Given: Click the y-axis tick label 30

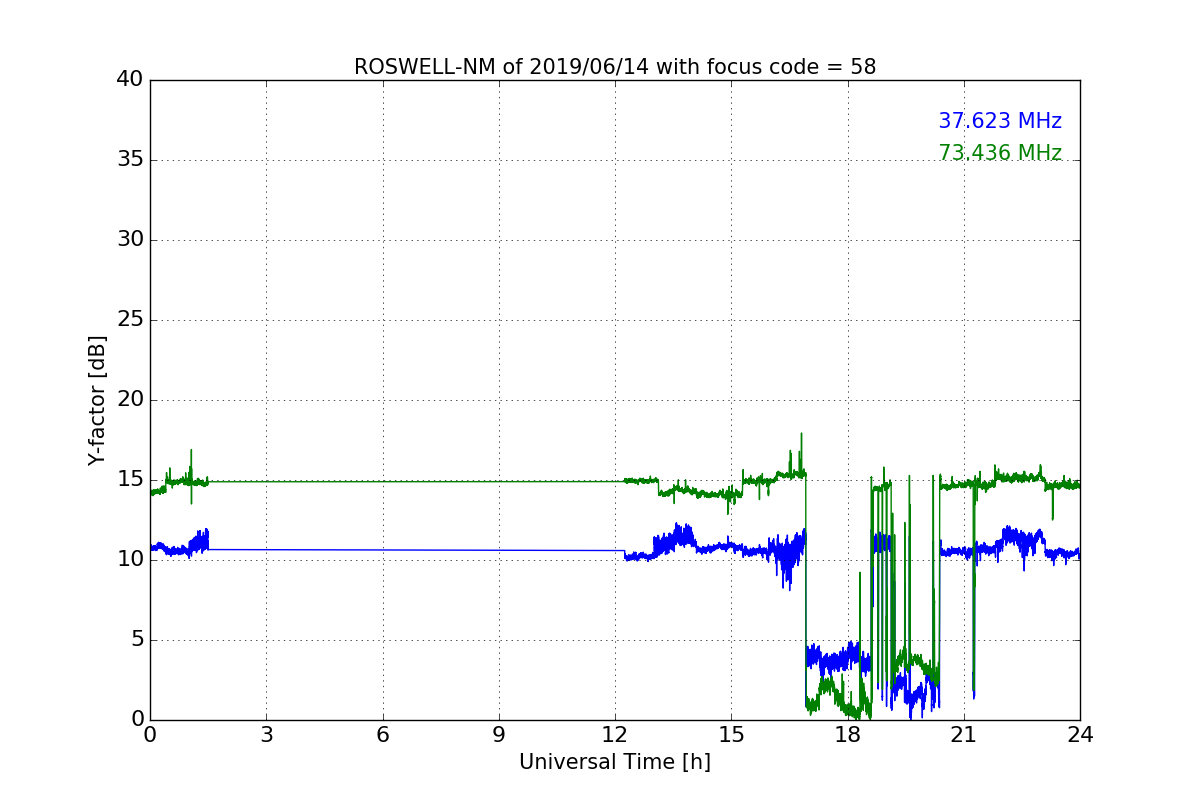Looking at the screenshot, I should (130, 240).
